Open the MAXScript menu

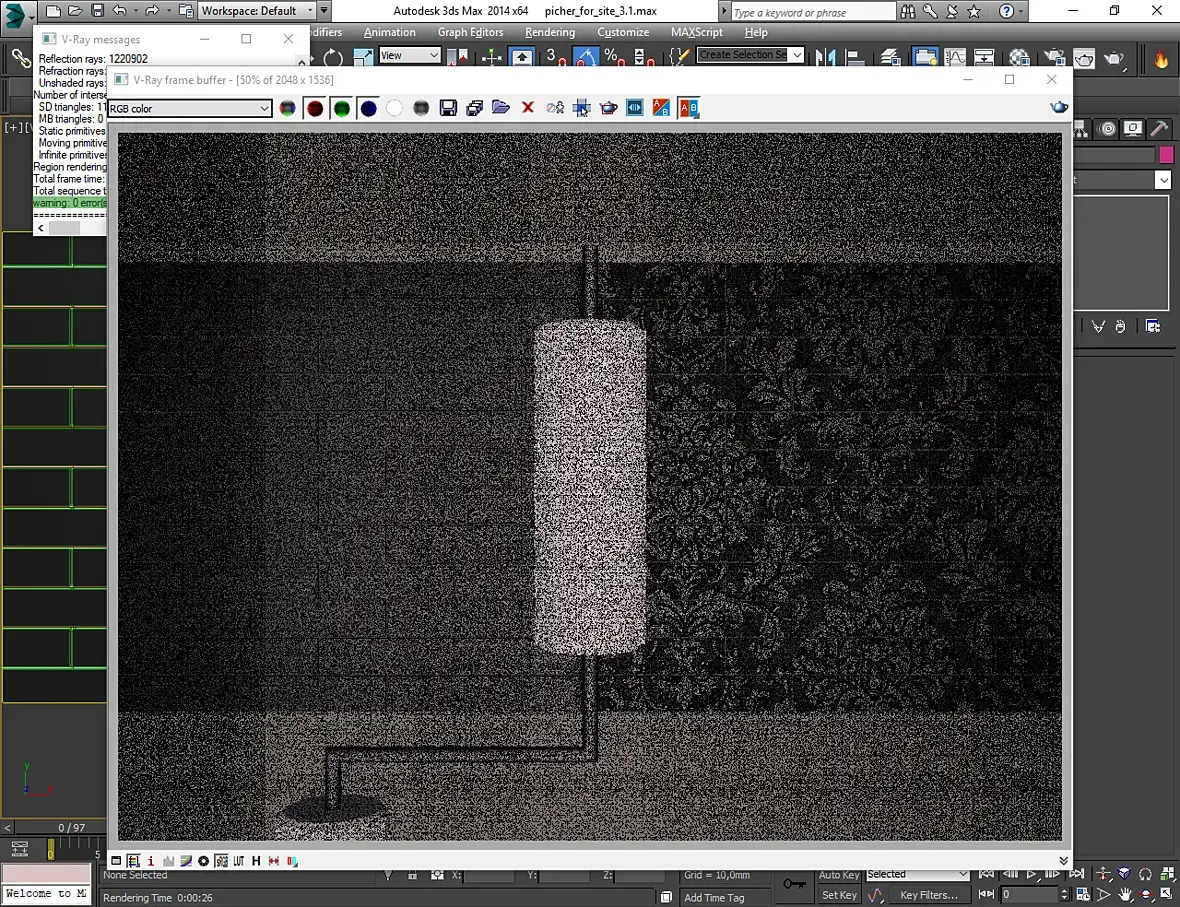[697, 32]
